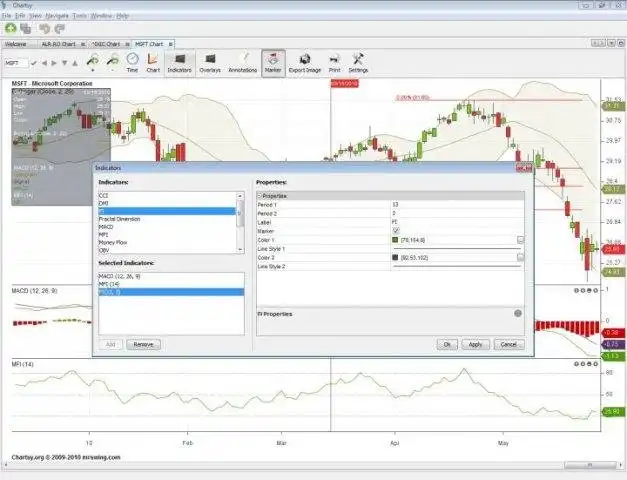Confirm symbol with checkmark icon next to MSFT
The image size is (627, 480).
click(x=34, y=63)
